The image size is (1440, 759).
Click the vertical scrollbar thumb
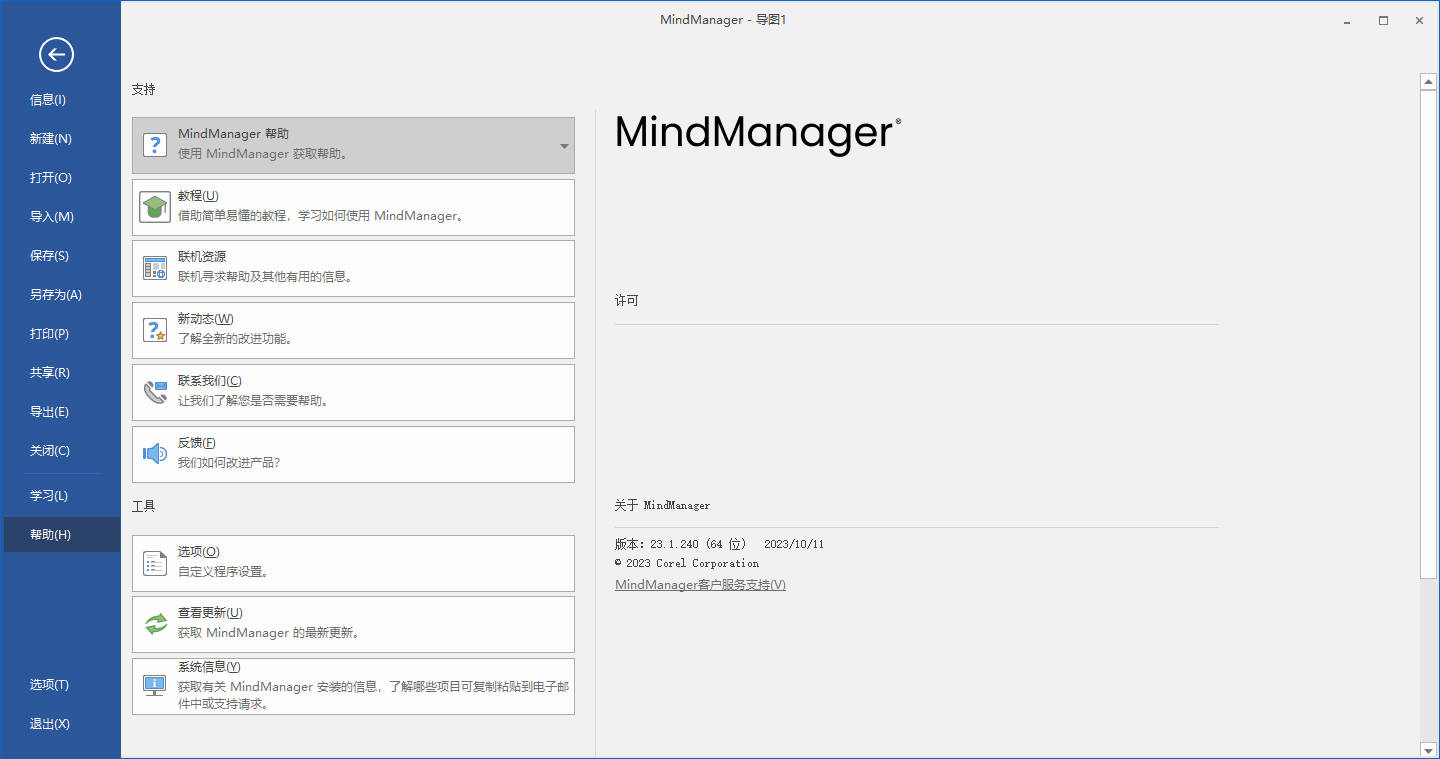pos(1428,334)
